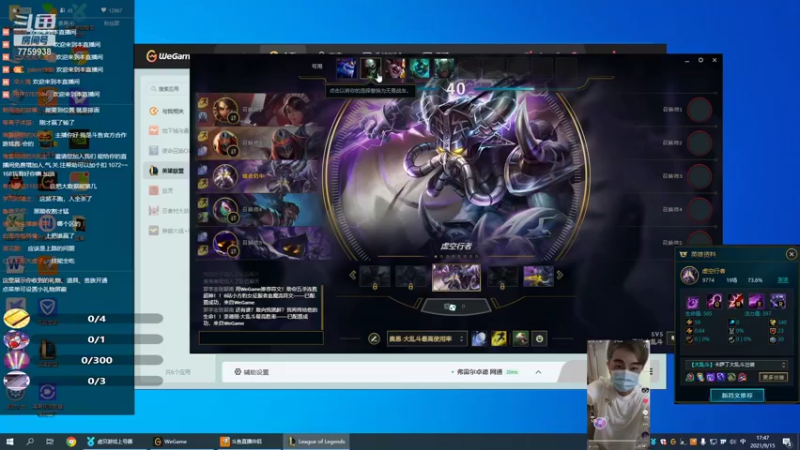Close the hero info panel
800x450 pixels.
tap(791, 254)
